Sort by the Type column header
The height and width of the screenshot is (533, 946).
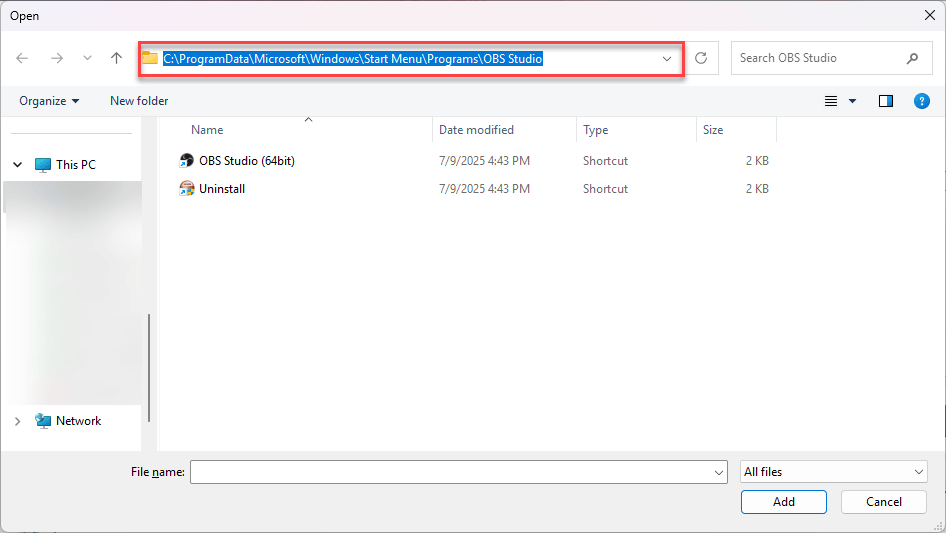click(595, 130)
